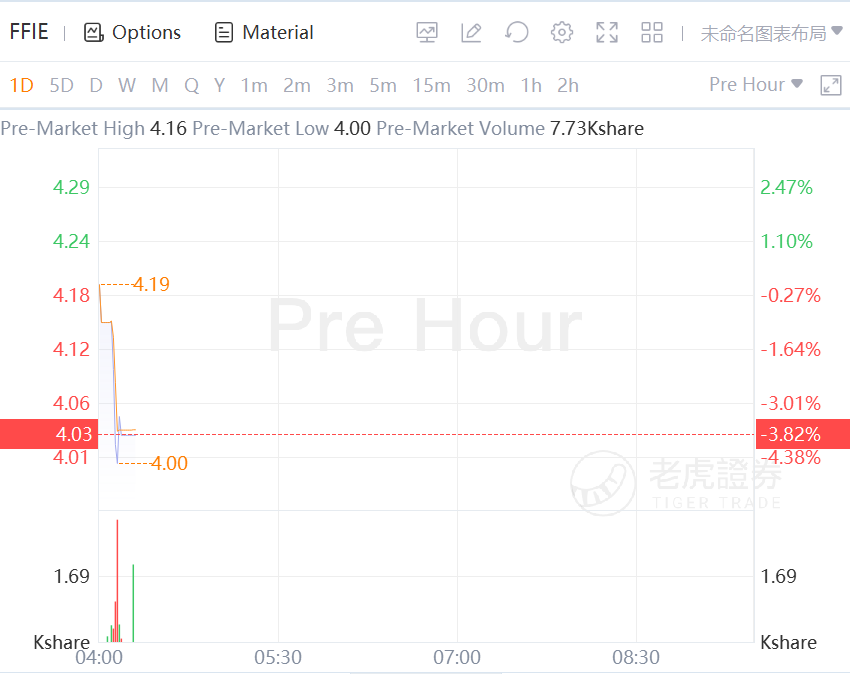The height and width of the screenshot is (674, 850).
Task: Select the W weekly timeframe
Action: (x=126, y=85)
